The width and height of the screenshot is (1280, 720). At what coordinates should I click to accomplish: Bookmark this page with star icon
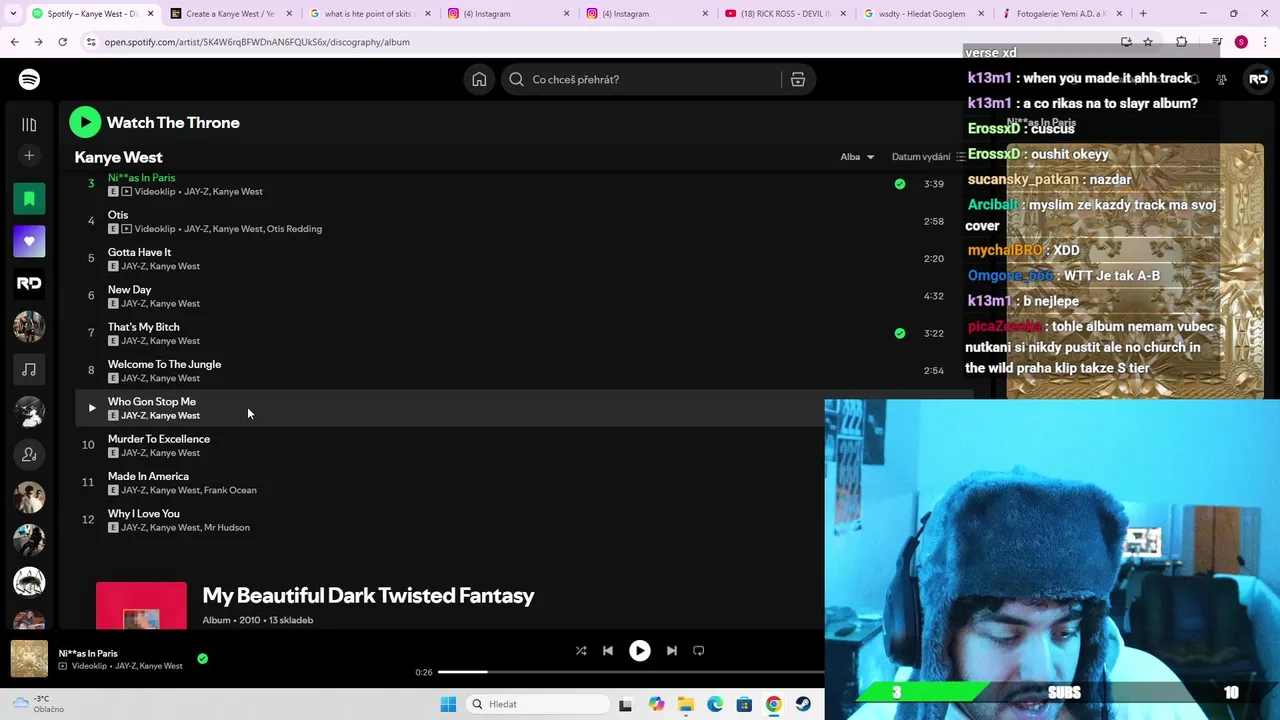(x=1148, y=42)
